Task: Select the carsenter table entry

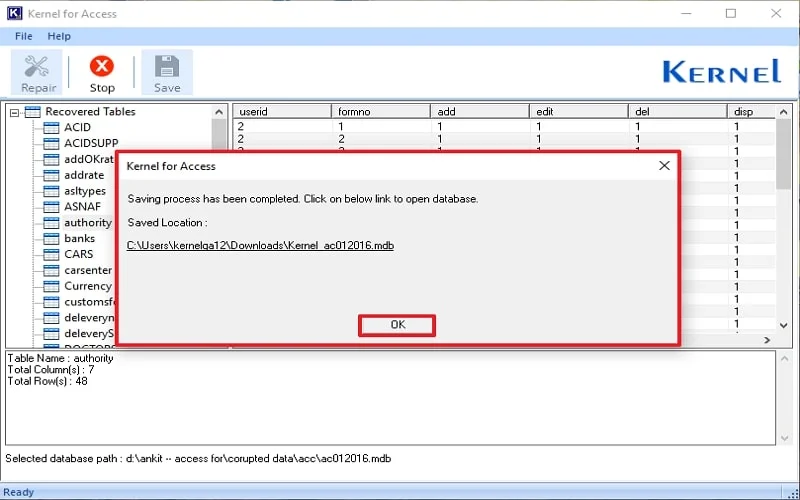Action: (88, 270)
